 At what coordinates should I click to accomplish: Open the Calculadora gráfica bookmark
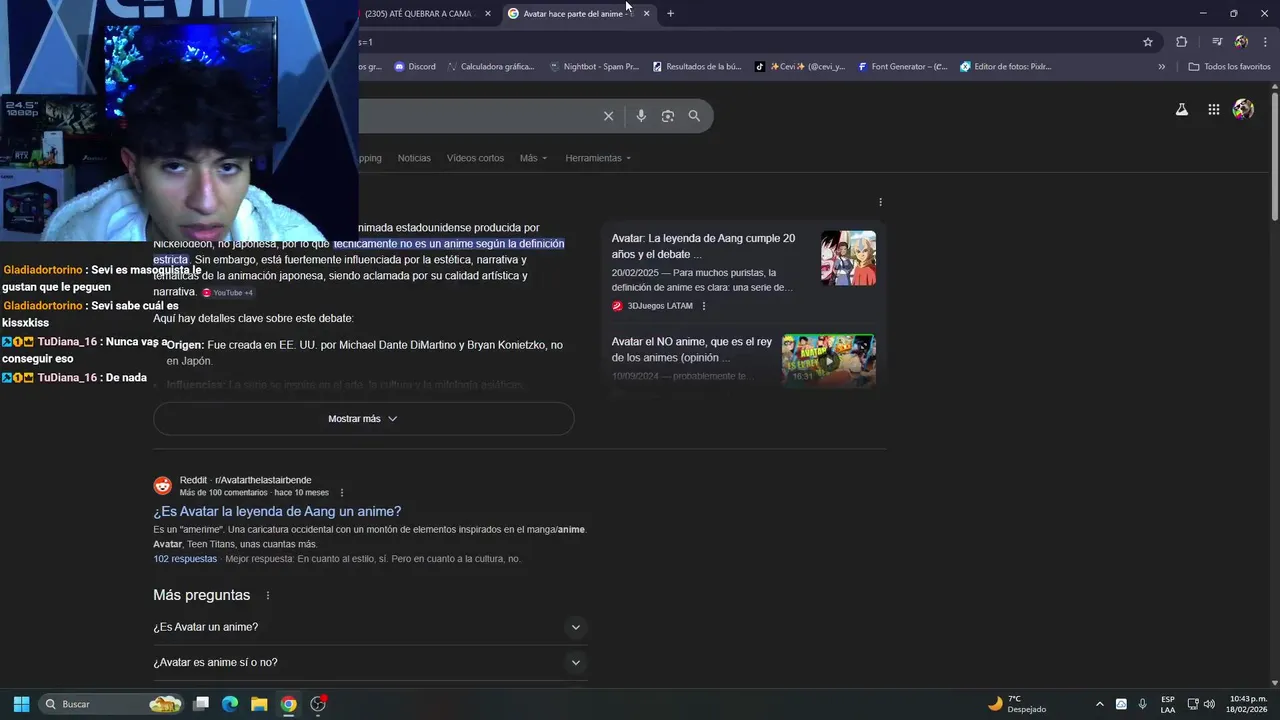coord(490,67)
